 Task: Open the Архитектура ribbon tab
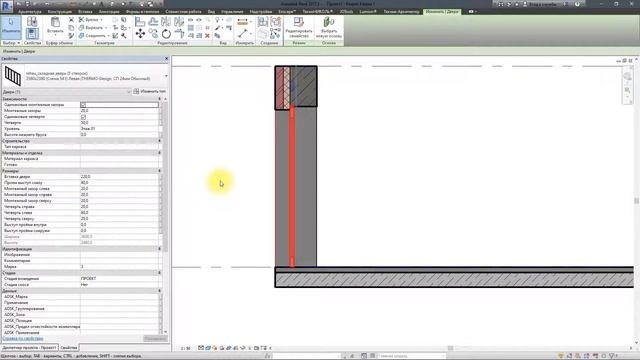pyautogui.click(x=29, y=12)
